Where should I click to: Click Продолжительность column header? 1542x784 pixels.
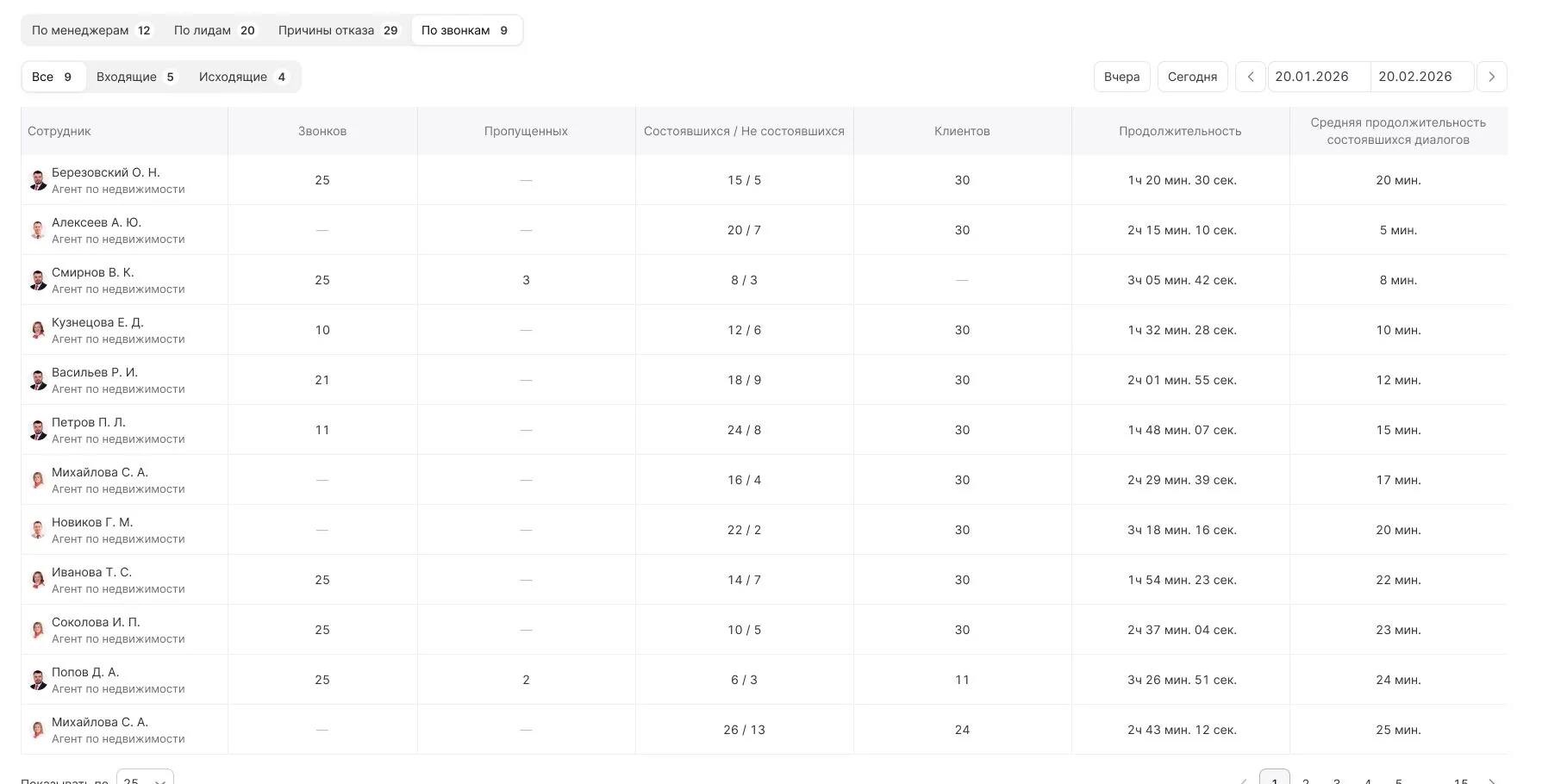tap(1180, 131)
